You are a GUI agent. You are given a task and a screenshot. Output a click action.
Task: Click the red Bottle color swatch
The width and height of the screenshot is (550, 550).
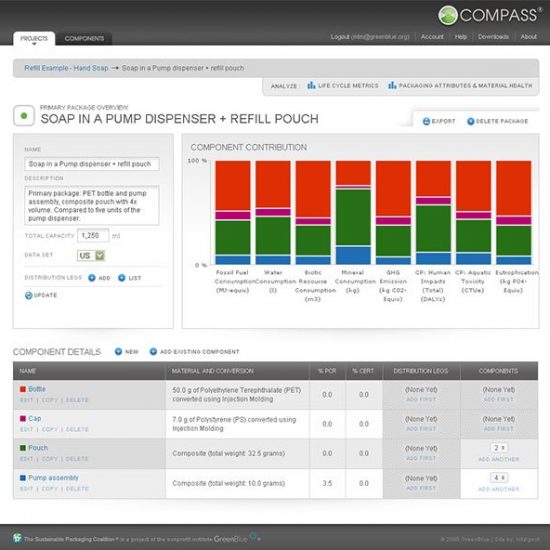coord(23,389)
